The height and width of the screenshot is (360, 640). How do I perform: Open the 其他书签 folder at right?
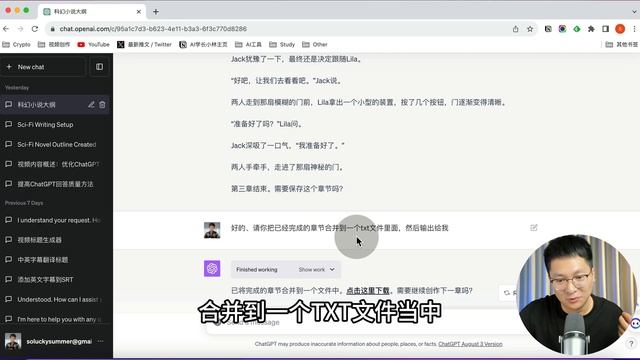(622, 44)
